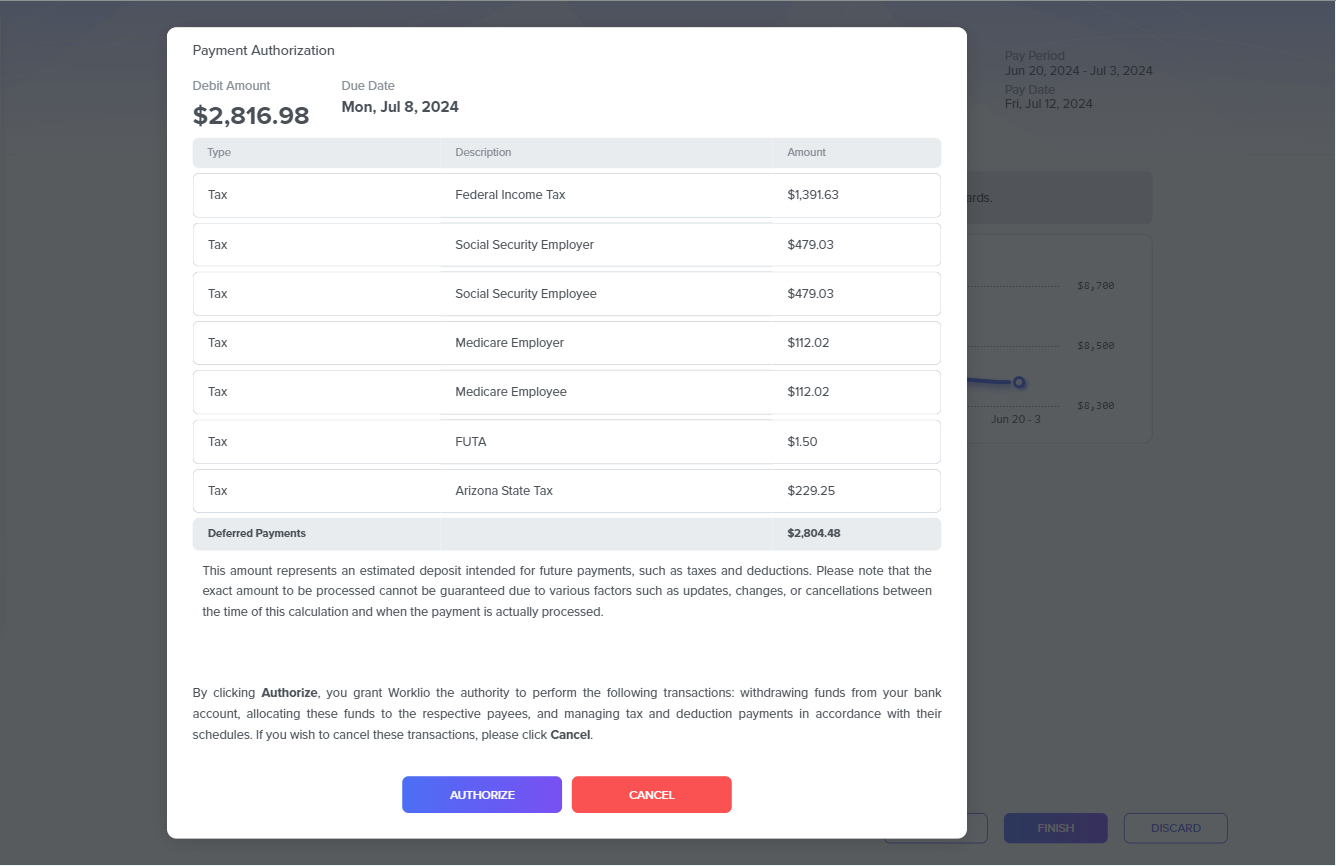The height and width of the screenshot is (866, 1336).
Task: Click the red Cancel button
Action: coord(651,795)
